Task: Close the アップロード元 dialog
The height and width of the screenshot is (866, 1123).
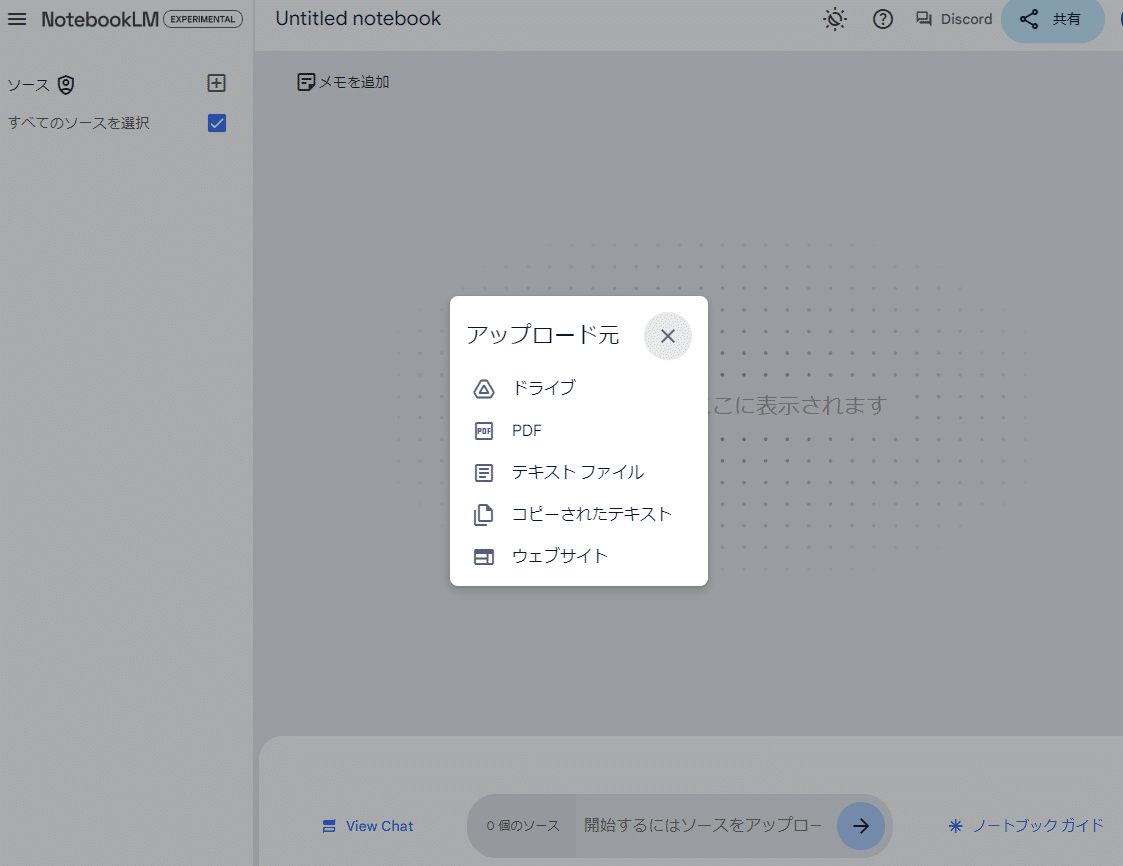Action: [667, 336]
